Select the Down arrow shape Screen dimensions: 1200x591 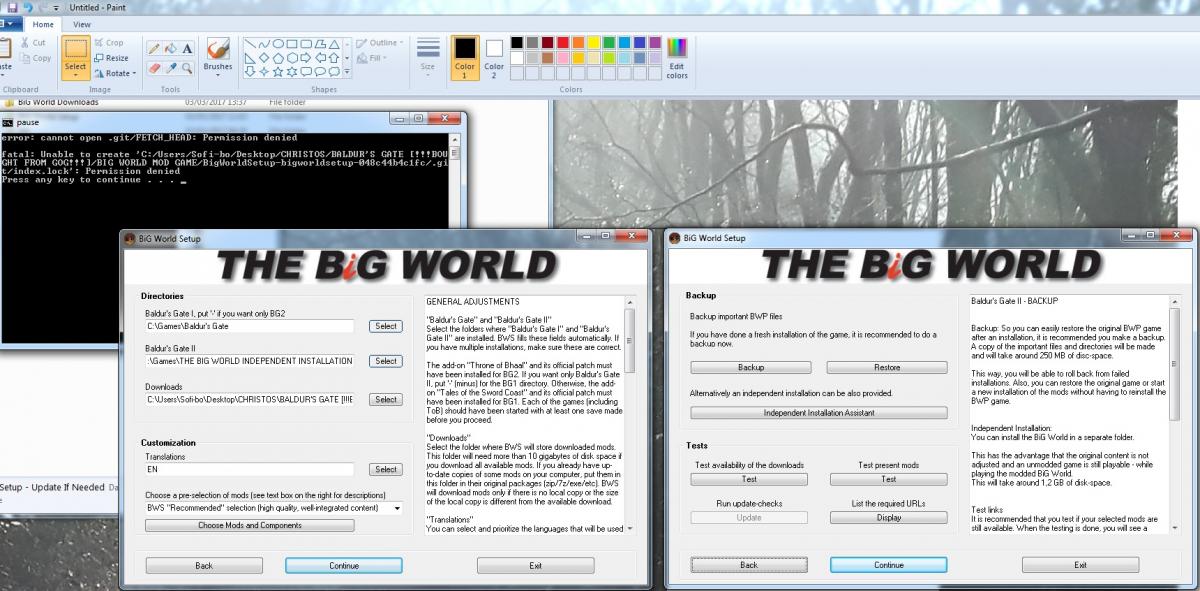coord(250,72)
